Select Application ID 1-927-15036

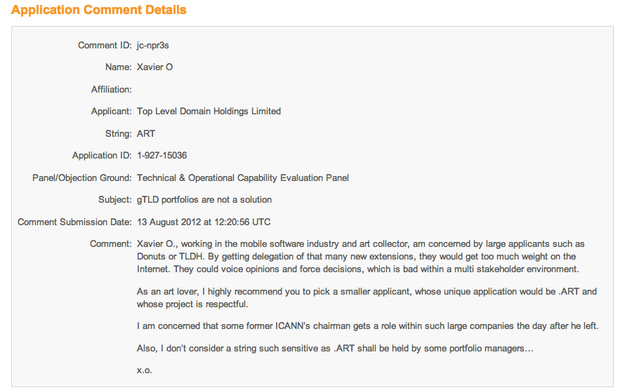pos(162,156)
